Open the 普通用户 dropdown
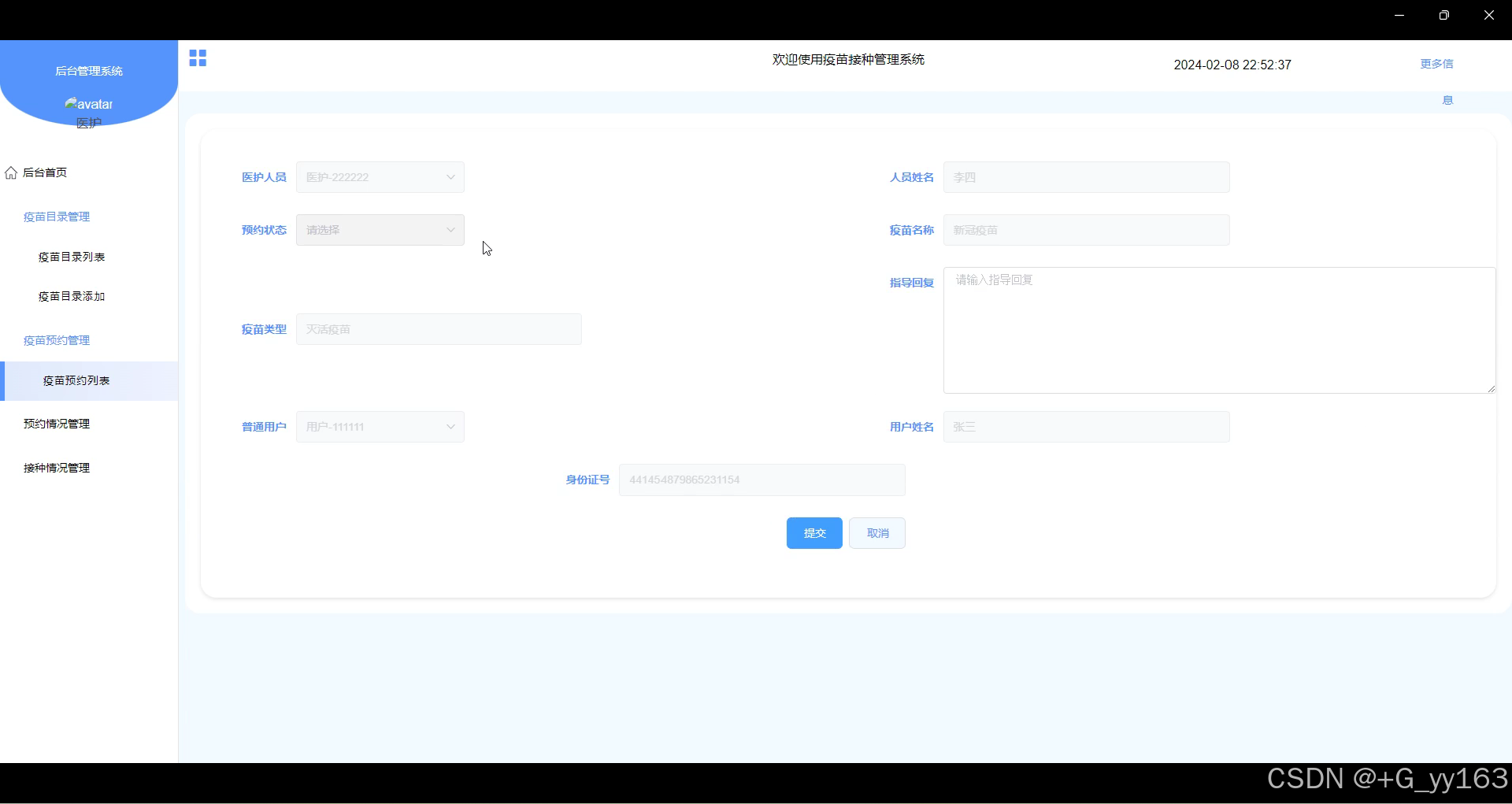This screenshot has width=1512, height=804. pyautogui.click(x=380, y=427)
